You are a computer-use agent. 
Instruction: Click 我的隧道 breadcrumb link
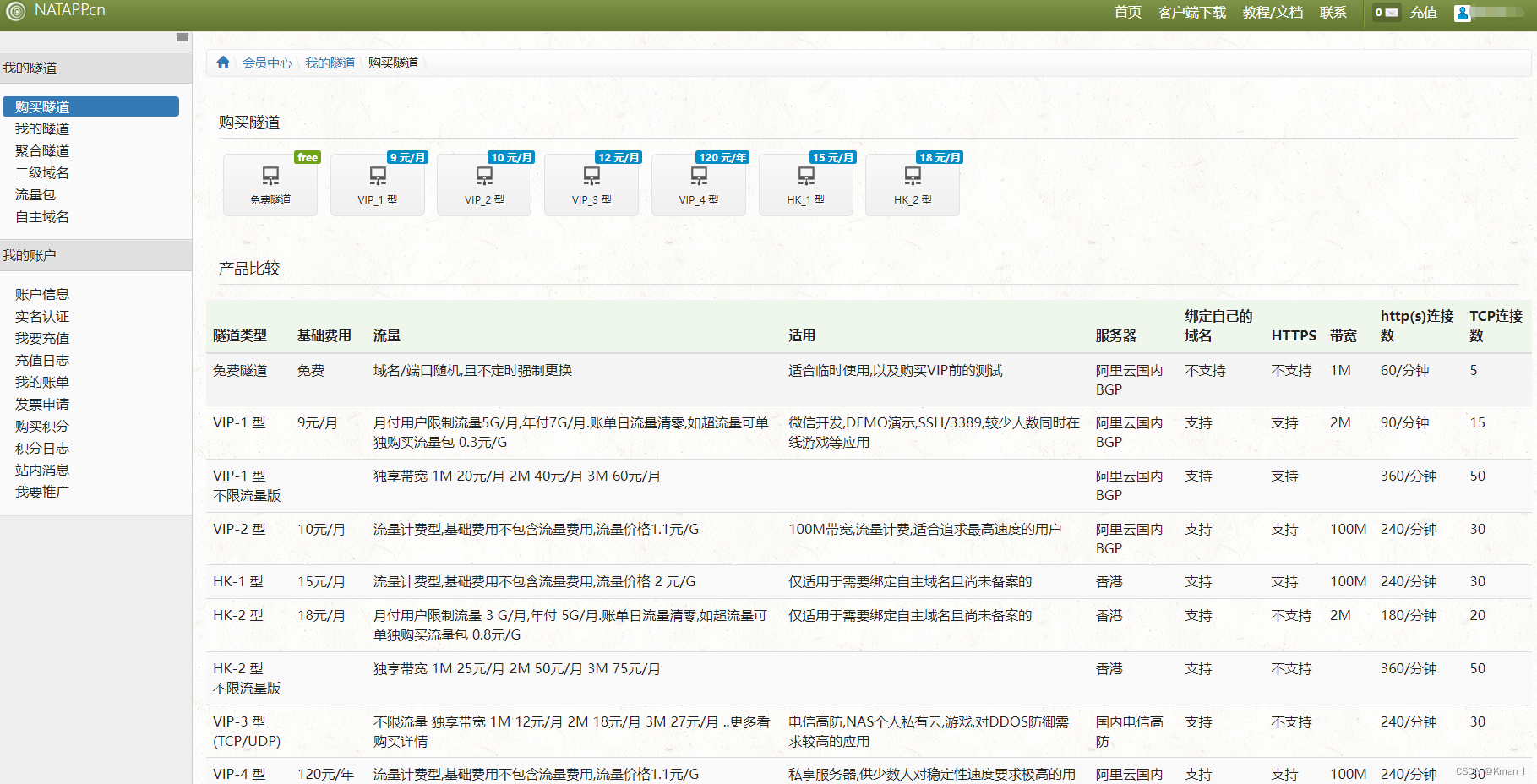click(330, 63)
